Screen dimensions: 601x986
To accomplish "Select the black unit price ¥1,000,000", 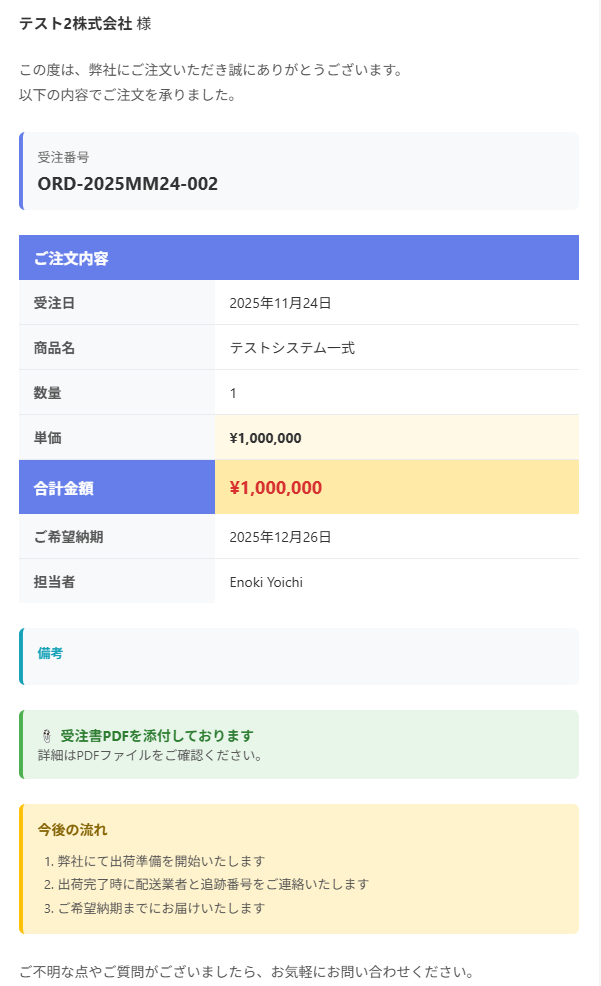I will point(265,438).
